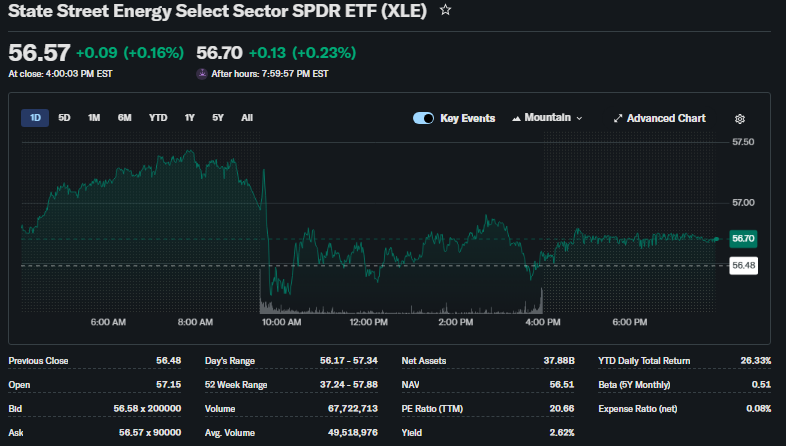The image size is (786, 446).
Task: Choose the 1Y time range
Action: click(x=189, y=118)
